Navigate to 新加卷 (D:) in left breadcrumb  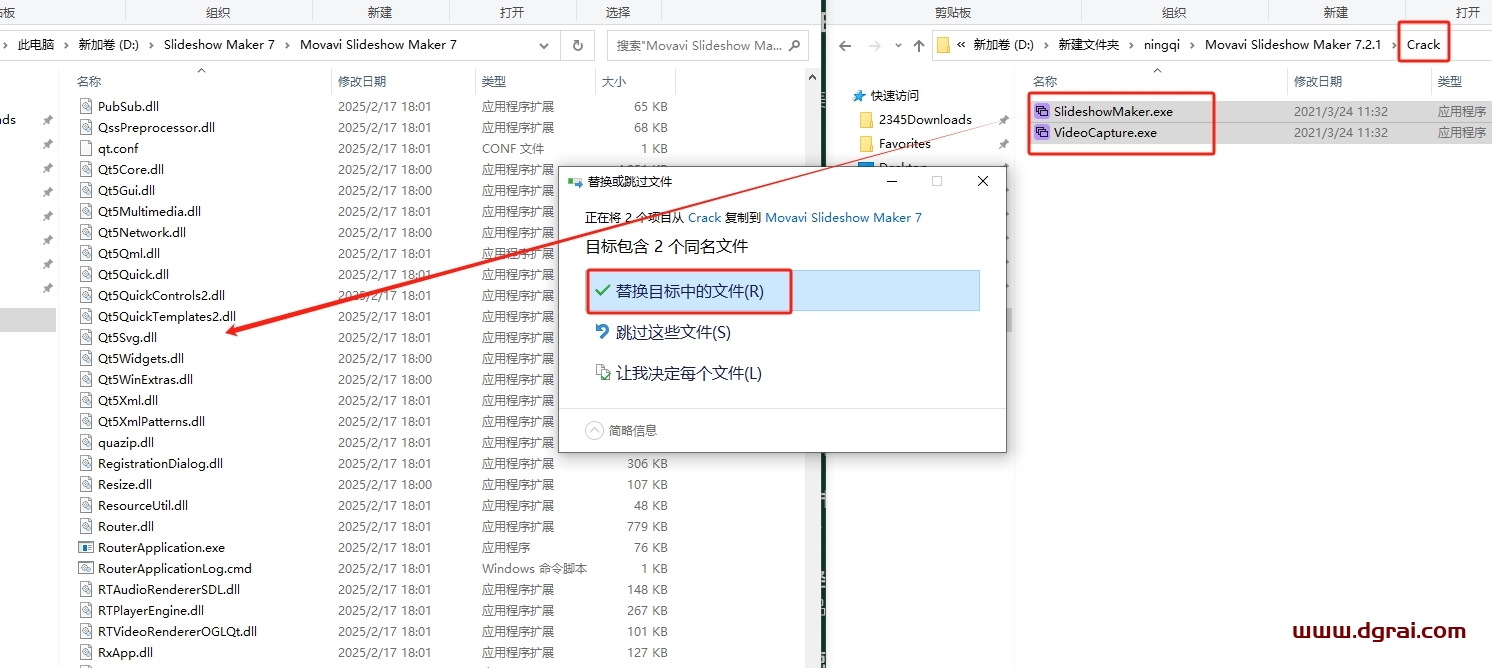(109, 45)
